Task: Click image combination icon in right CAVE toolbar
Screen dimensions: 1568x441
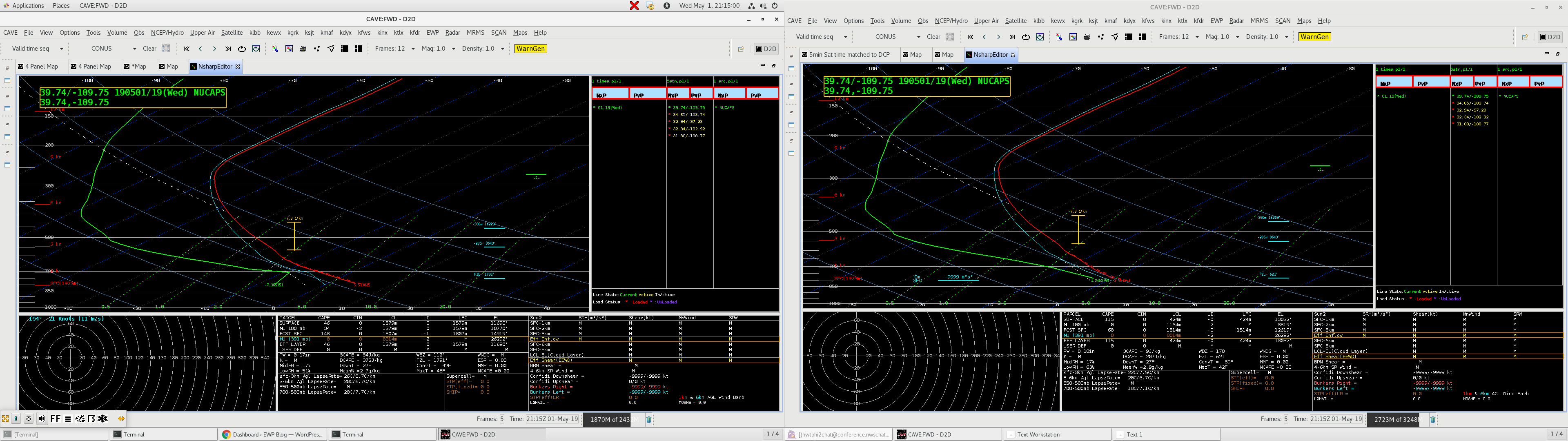Action: pos(1058,37)
